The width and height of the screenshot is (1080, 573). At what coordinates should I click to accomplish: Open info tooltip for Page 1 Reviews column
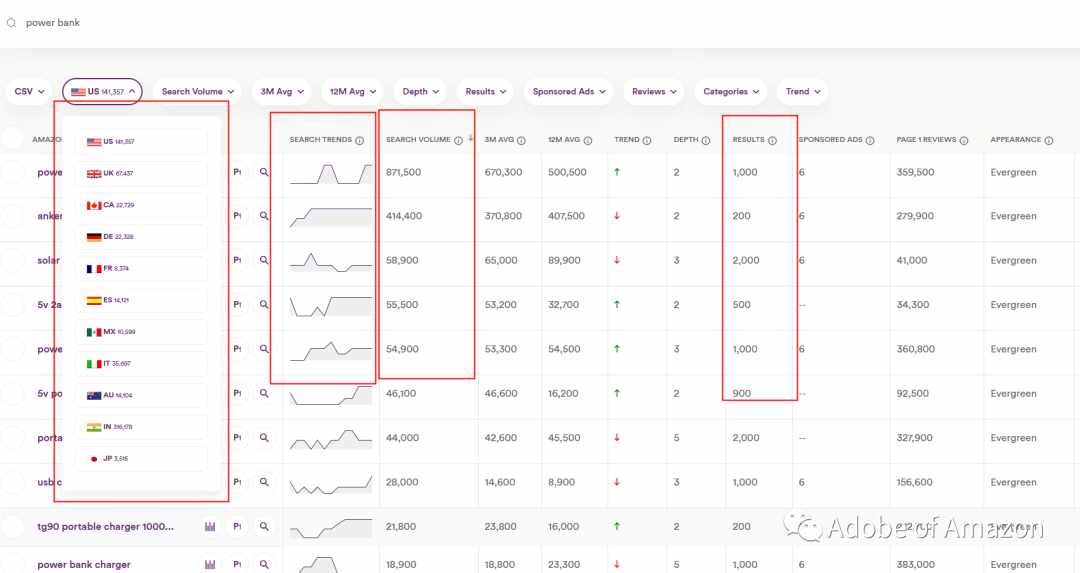pyautogui.click(x=964, y=140)
